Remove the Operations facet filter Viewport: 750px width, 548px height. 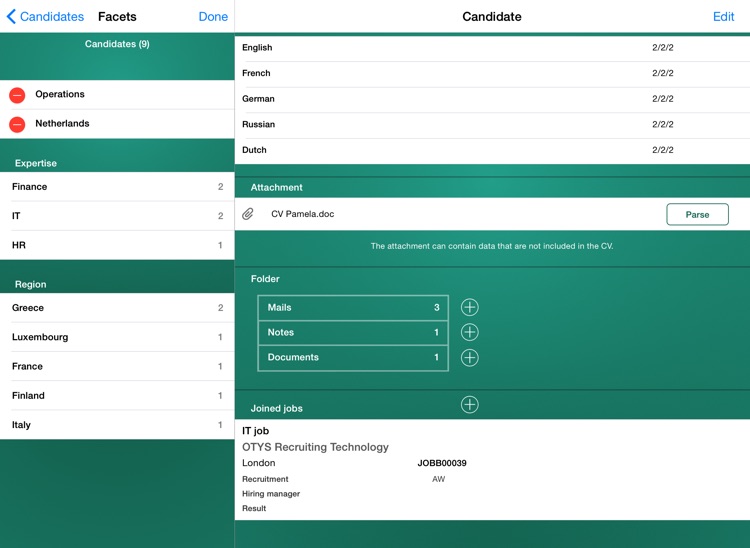(x=18, y=95)
